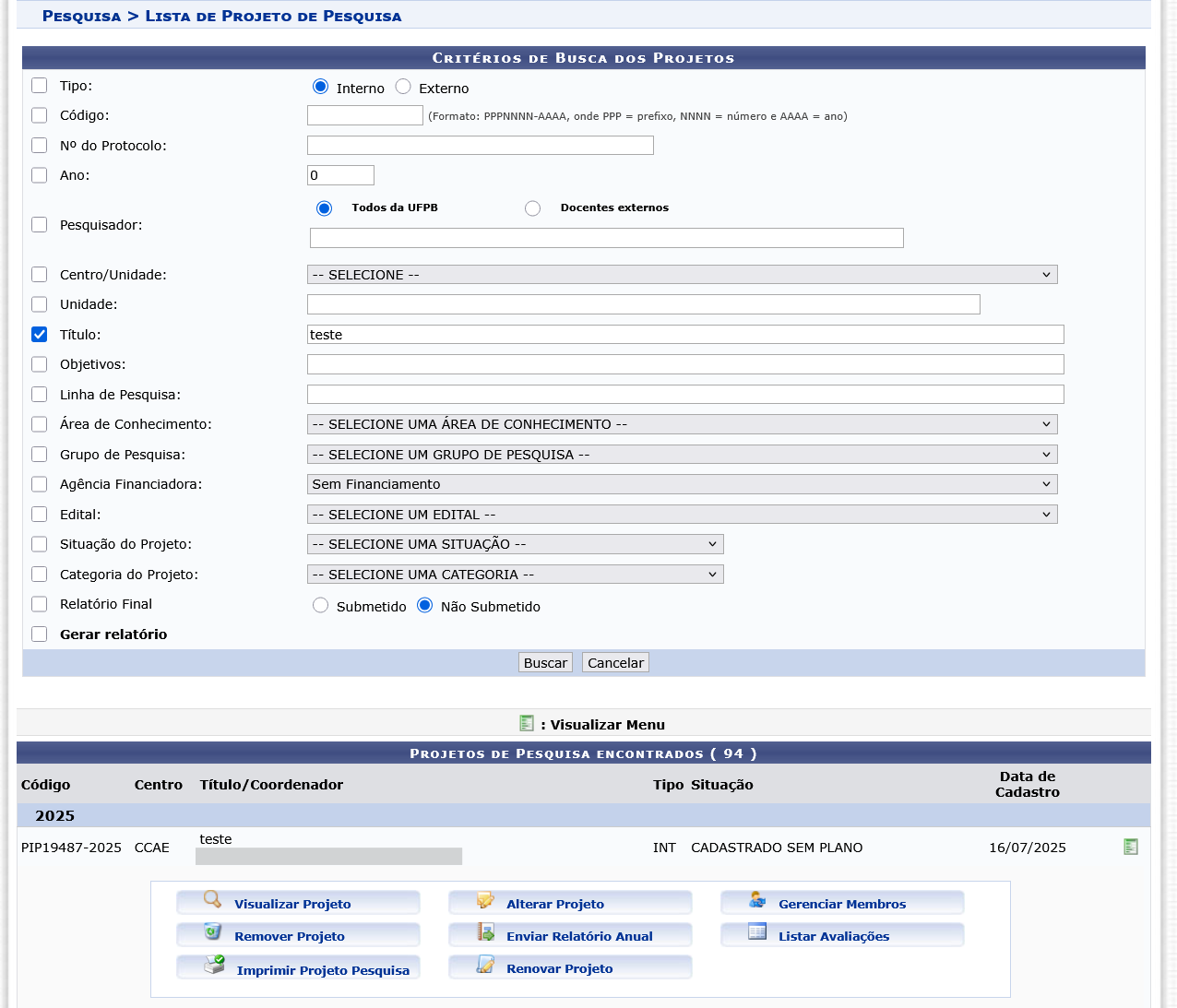Uncheck the Título filter checkbox
The width and height of the screenshot is (1177, 1008).
click(40, 335)
